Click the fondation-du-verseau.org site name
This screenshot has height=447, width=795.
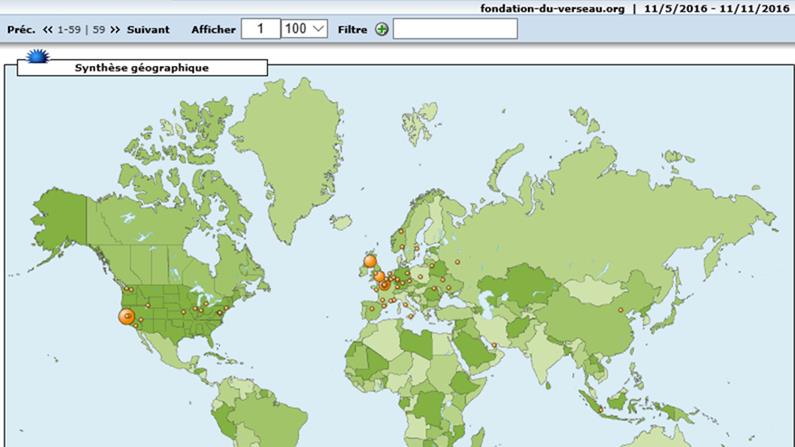tap(552, 9)
